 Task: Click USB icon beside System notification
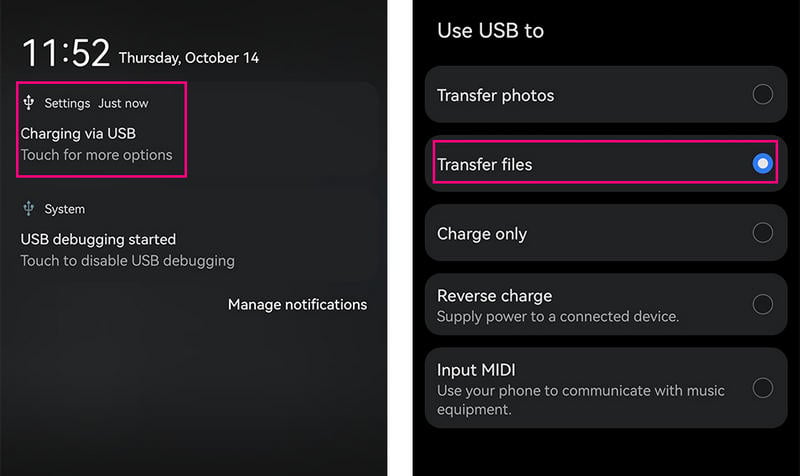coord(28,209)
